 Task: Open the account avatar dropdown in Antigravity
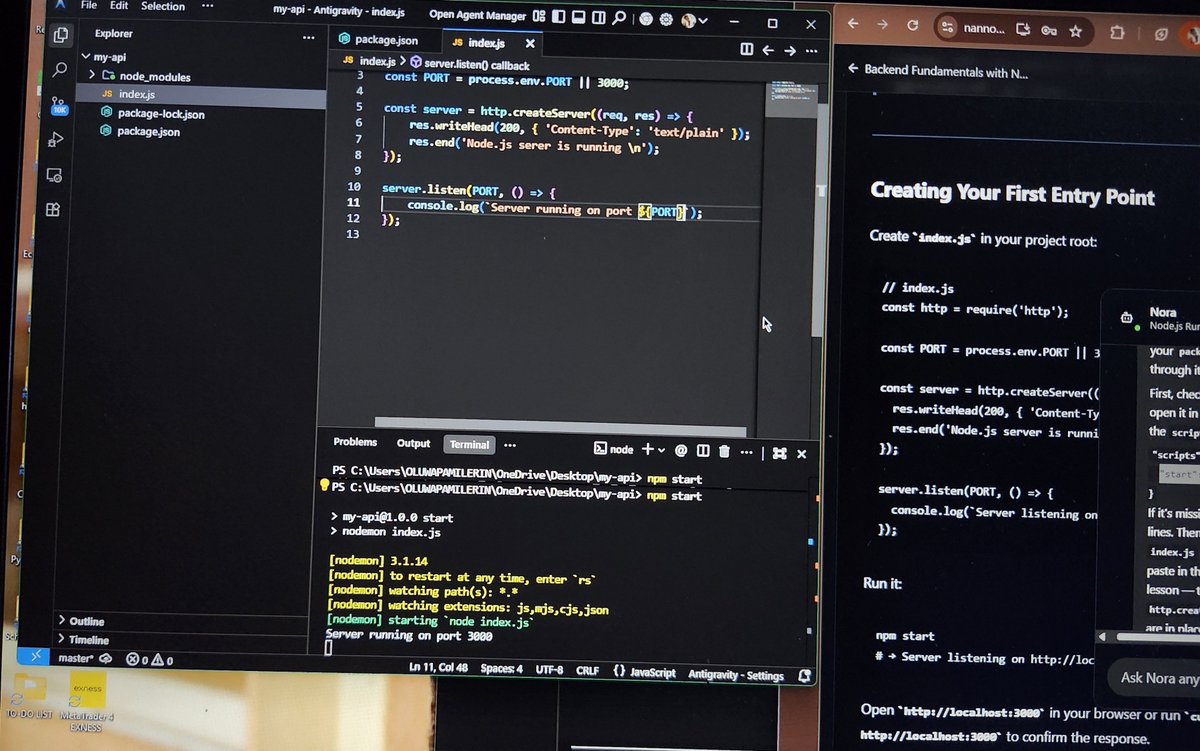coord(695,20)
